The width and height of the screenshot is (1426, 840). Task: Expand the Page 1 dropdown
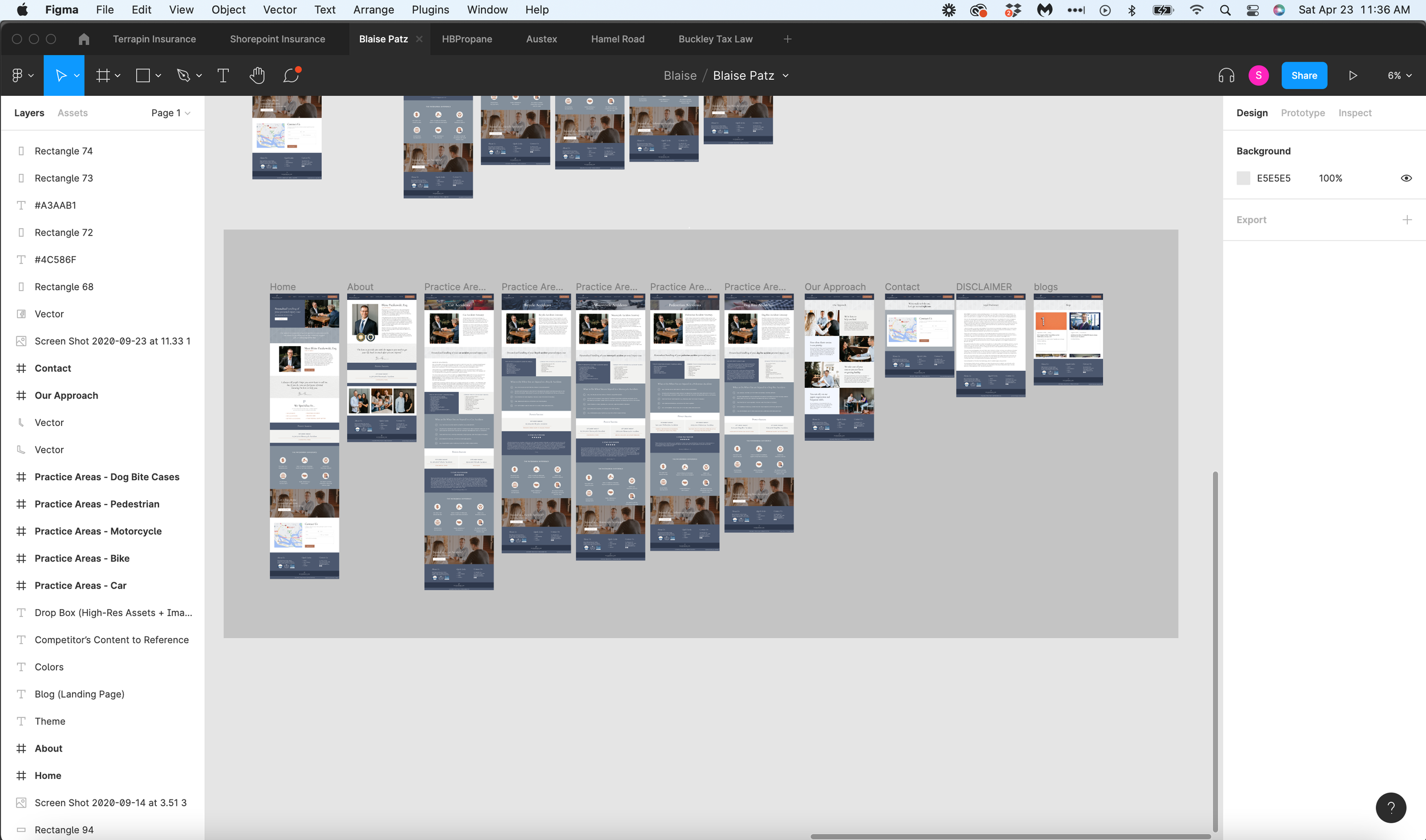[171, 113]
